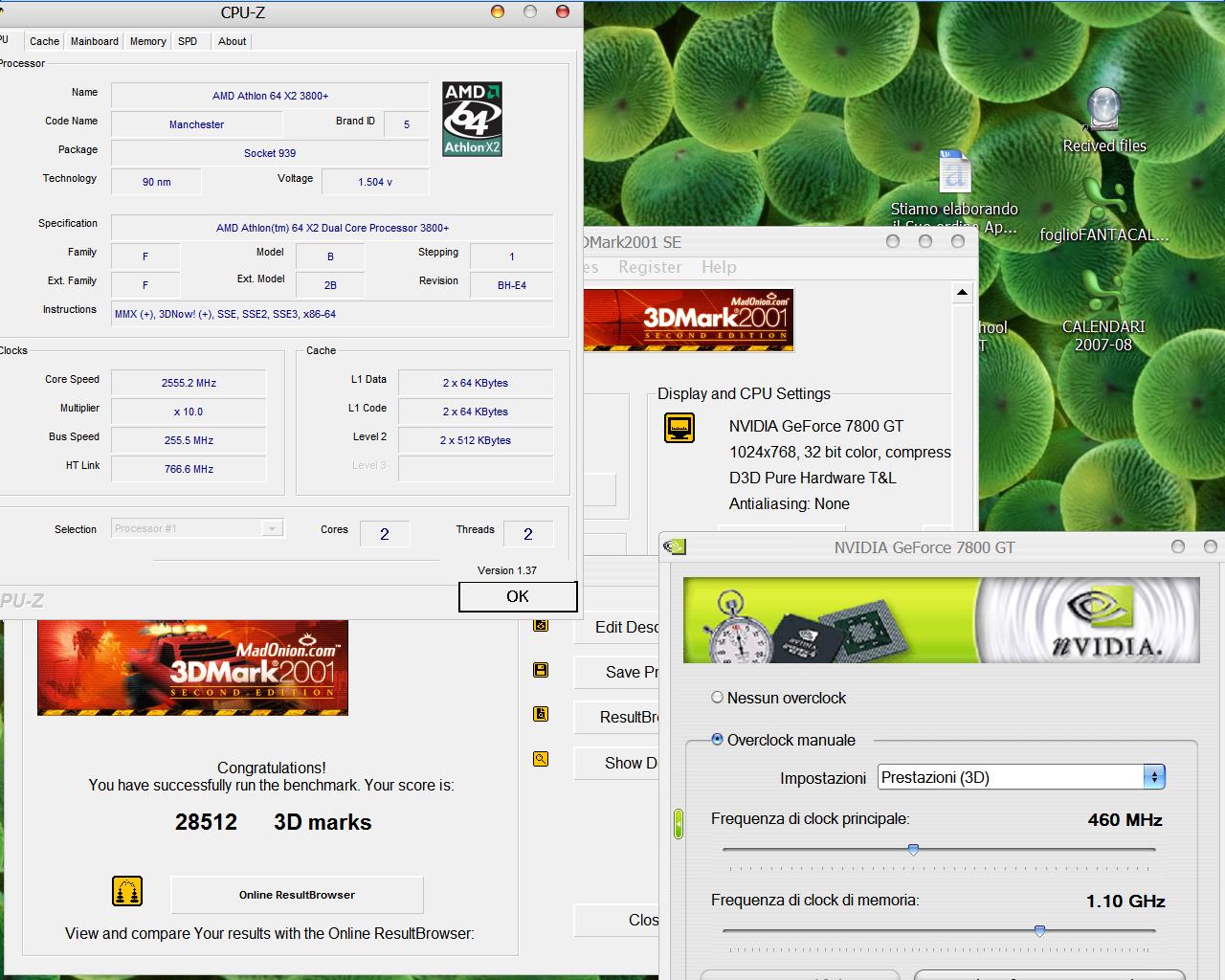Image resolution: width=1225 pixels, height=980 pixels.
Task: Click the CPU Name field AMD Athlon 64 X2 3800+
Action: (270, 96)
